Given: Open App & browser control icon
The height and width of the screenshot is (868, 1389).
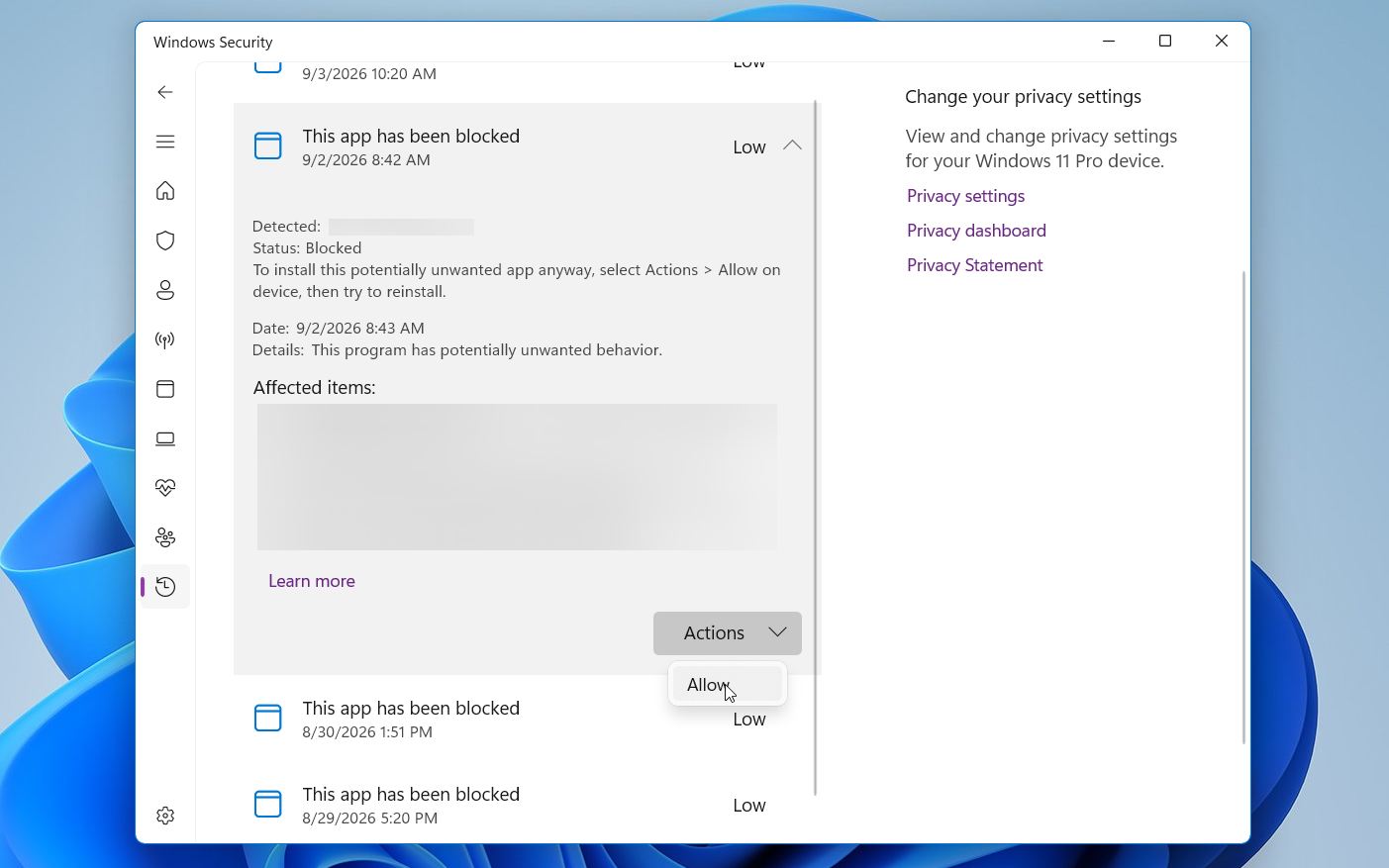Looking at the screenshot, I should [165, 389].
